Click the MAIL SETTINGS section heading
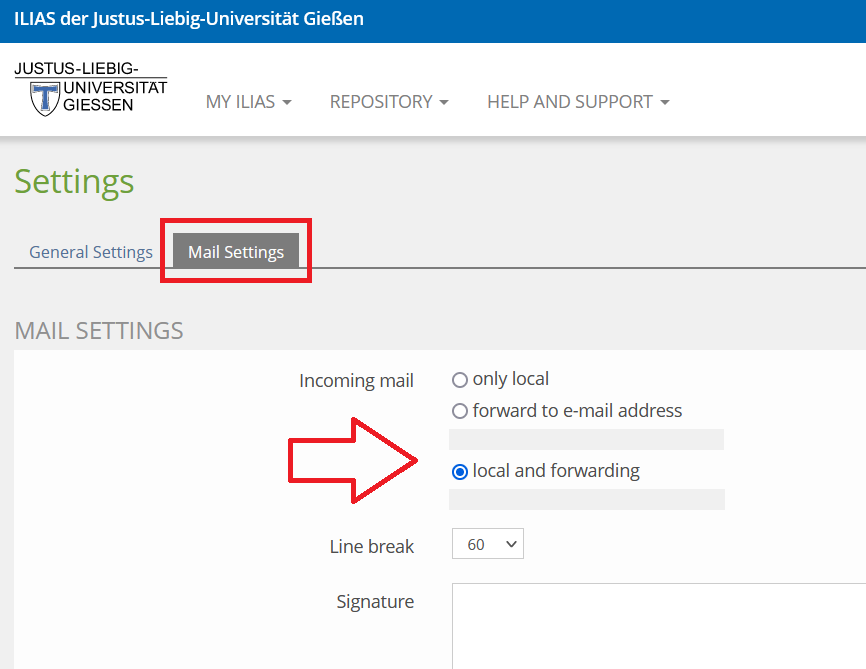This screenshot has width=866, height=669. tap(99, 331)
